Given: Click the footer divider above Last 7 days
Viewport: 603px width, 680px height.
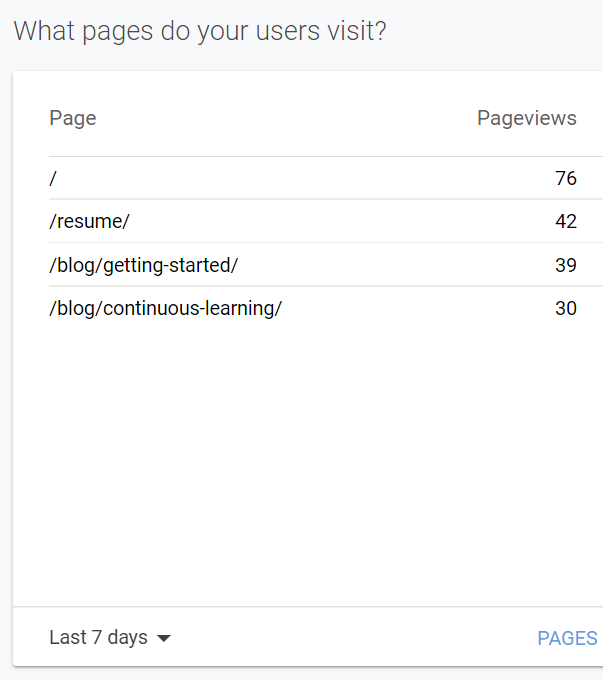Looking at the screenshot, I should tap(300, 606).
